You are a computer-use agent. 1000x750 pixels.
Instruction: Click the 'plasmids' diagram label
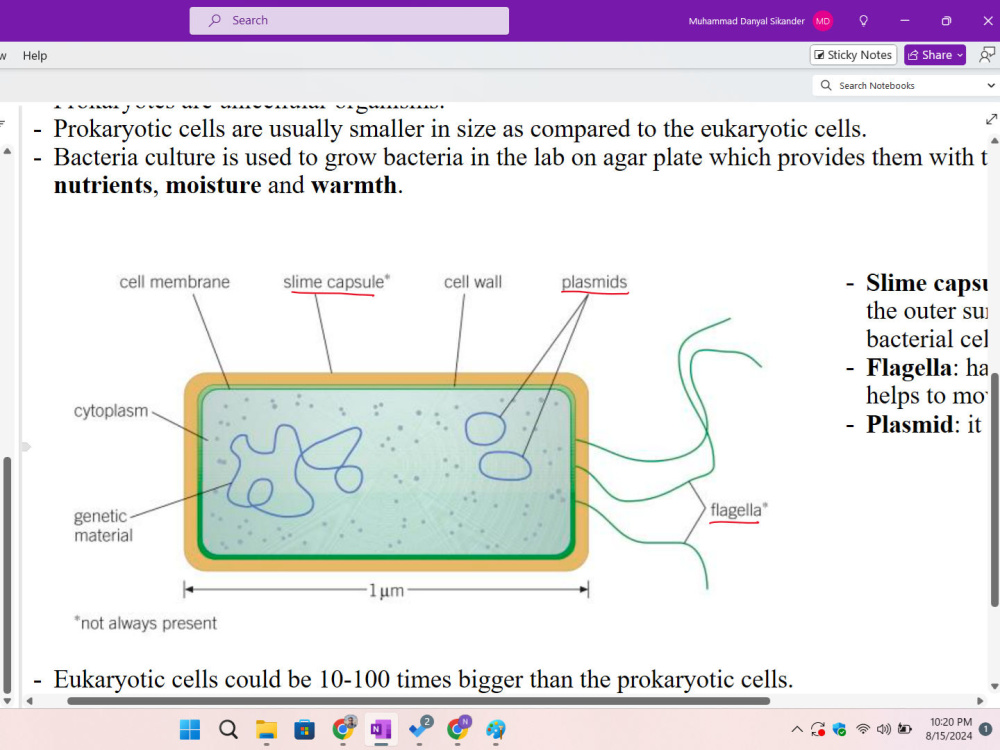click(594, 282)
